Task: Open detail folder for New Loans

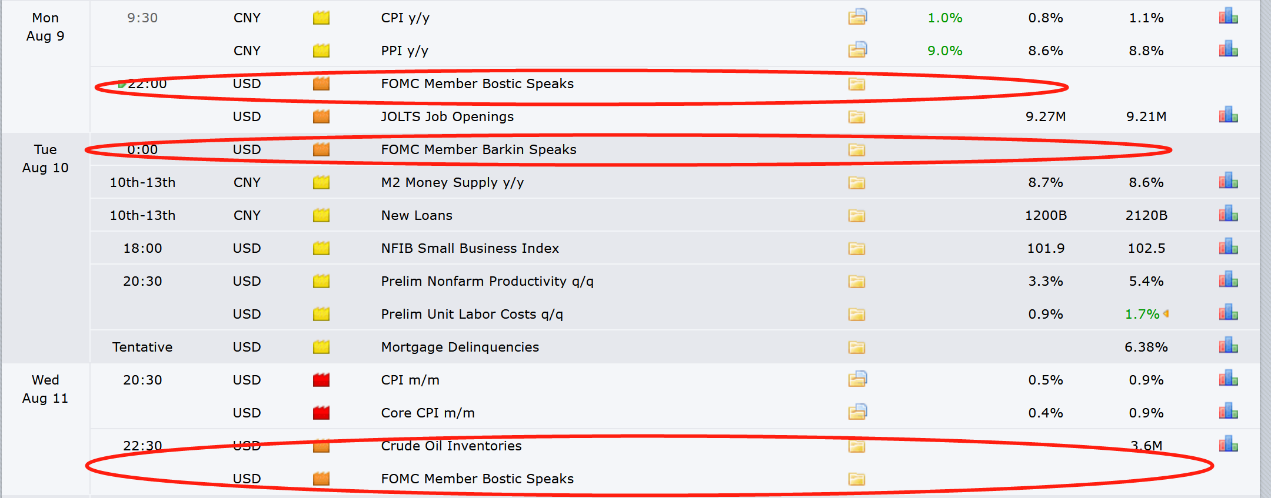Action: pos(856,216)
